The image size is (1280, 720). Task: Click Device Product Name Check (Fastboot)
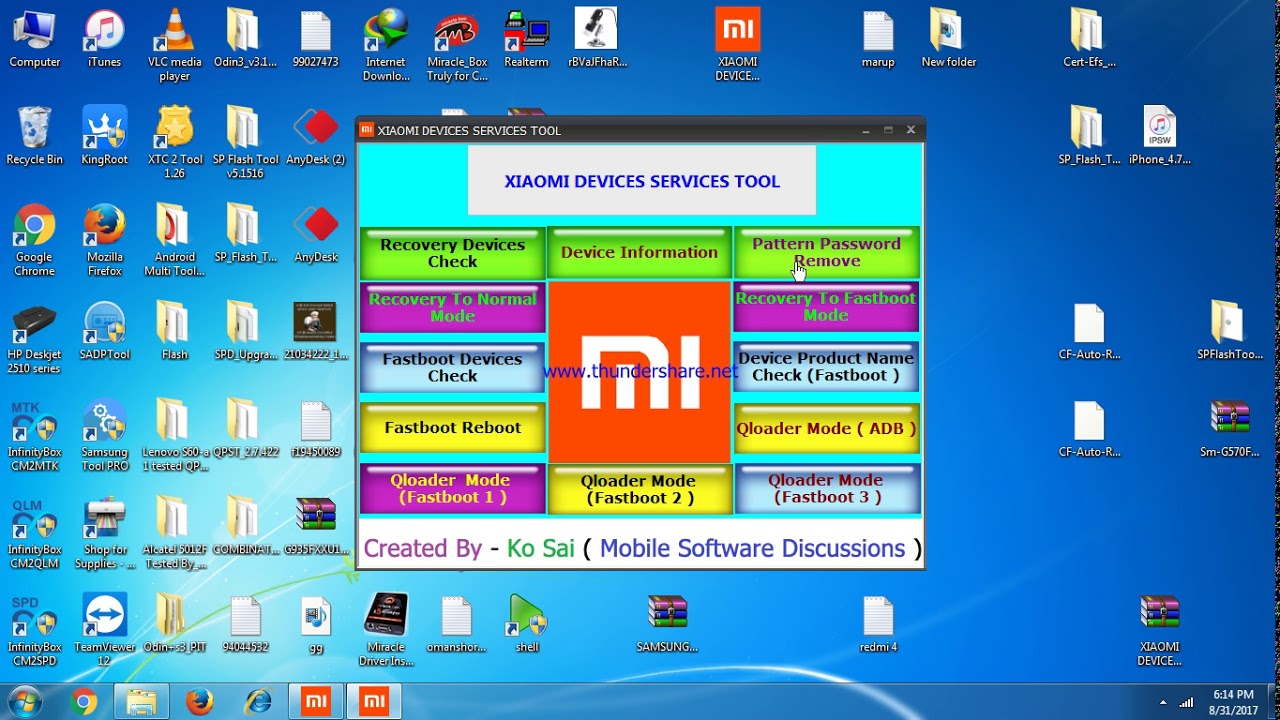[826, 366]
